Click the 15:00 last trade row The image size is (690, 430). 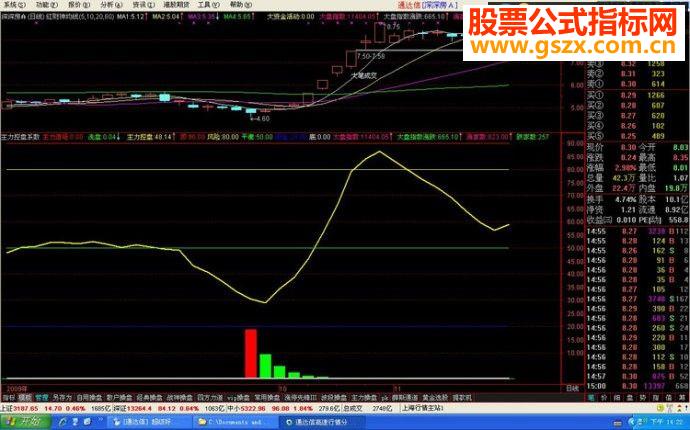click(x=637, y=386)
